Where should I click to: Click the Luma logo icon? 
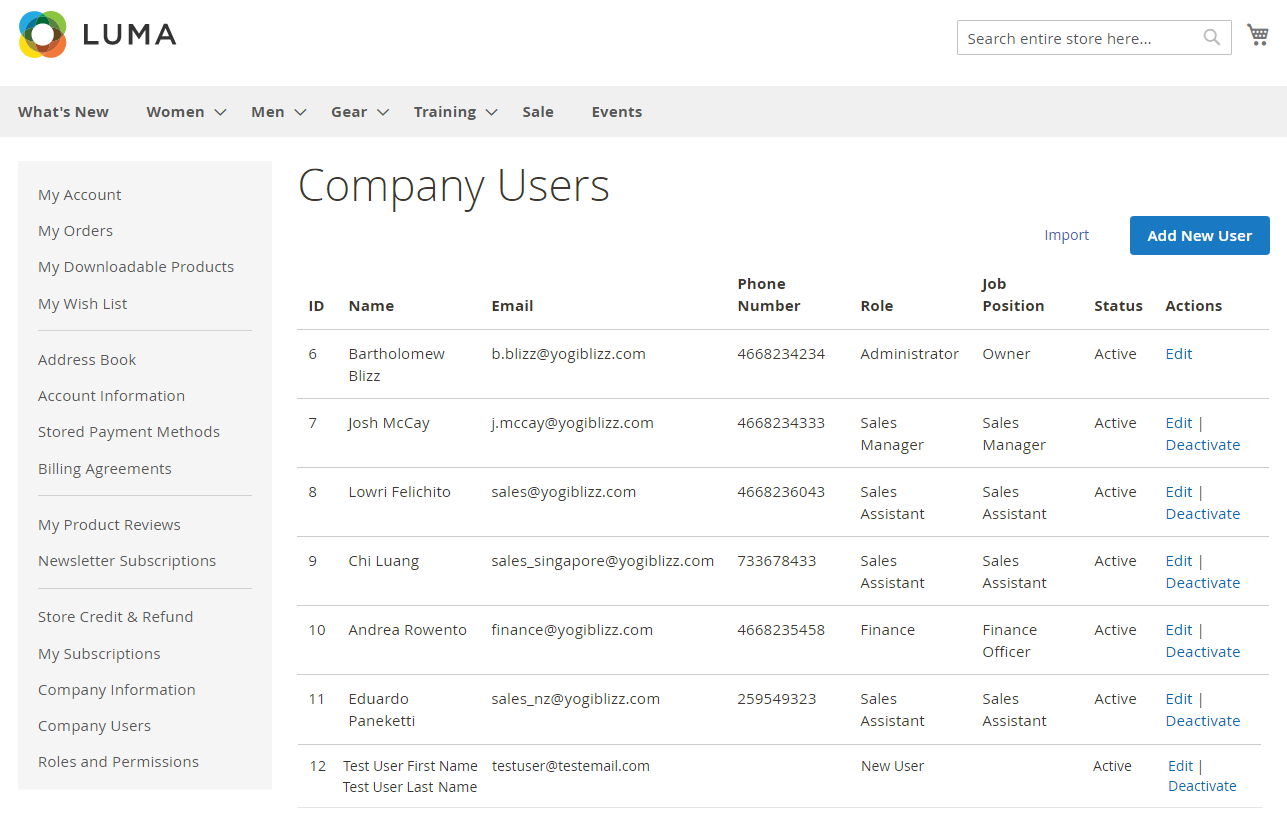click(43, 34)
